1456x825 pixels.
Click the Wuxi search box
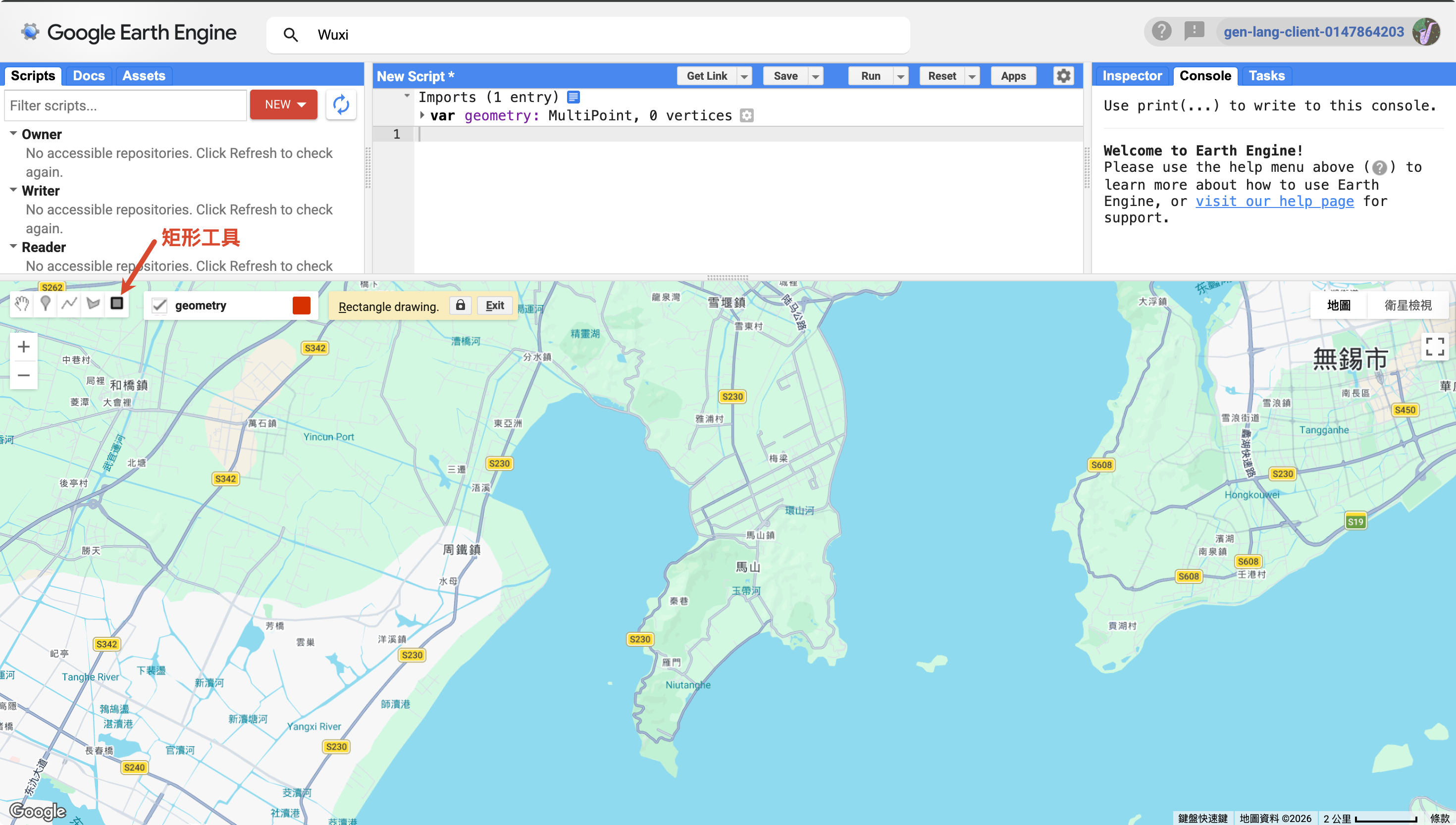[x=588, y=35]
